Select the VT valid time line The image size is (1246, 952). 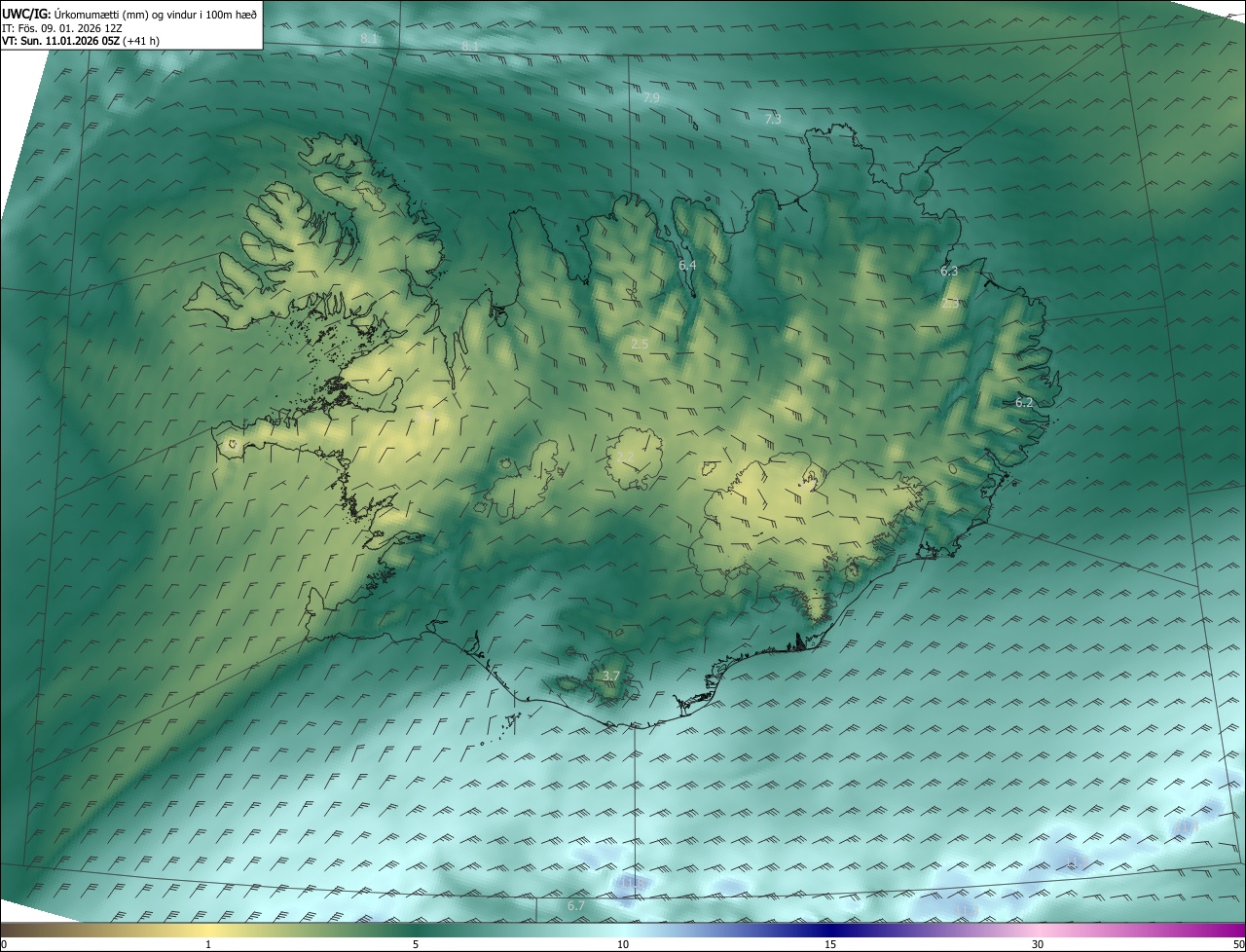(x=81, y=40)
